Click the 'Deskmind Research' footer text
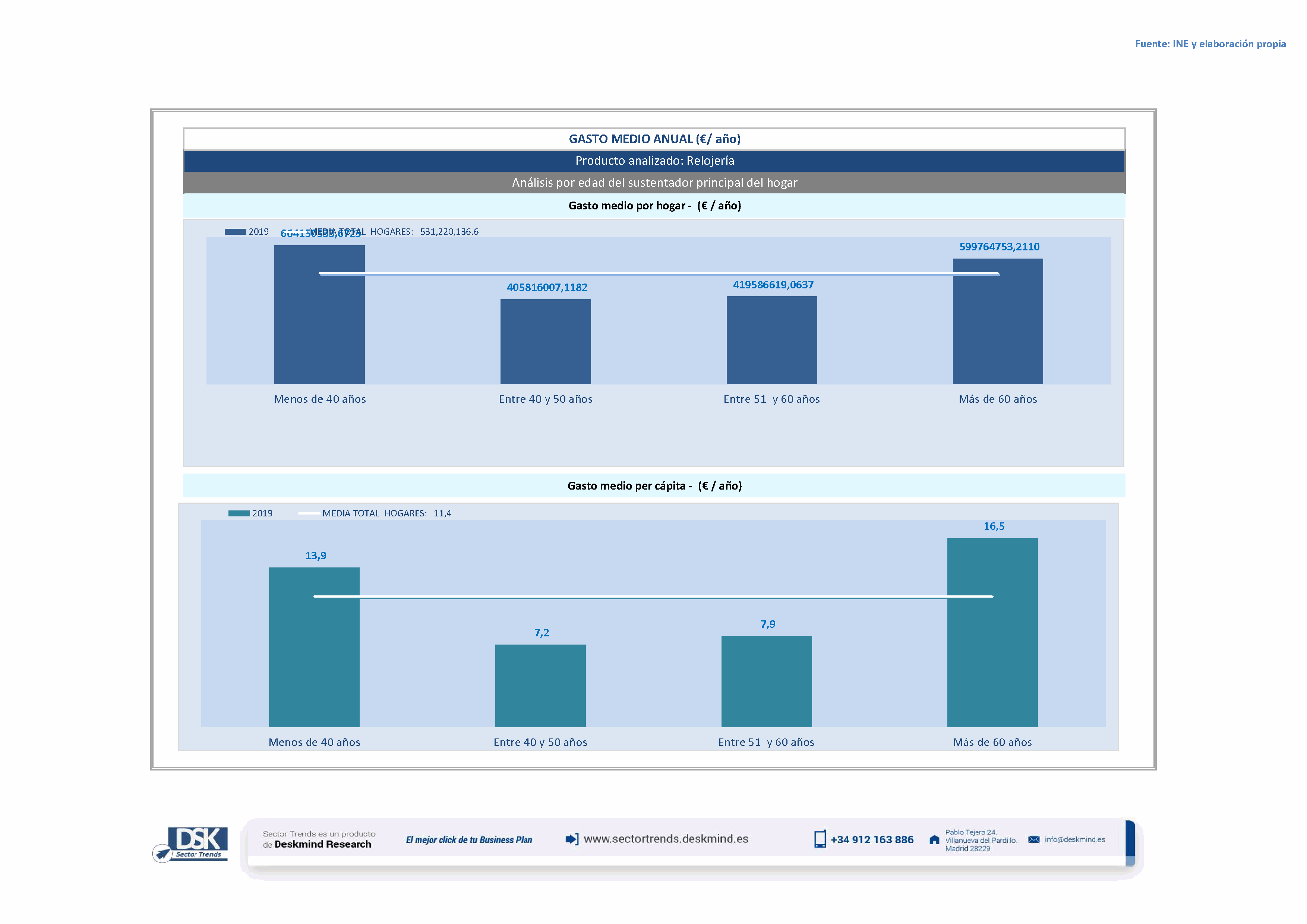 pos(323,844)
